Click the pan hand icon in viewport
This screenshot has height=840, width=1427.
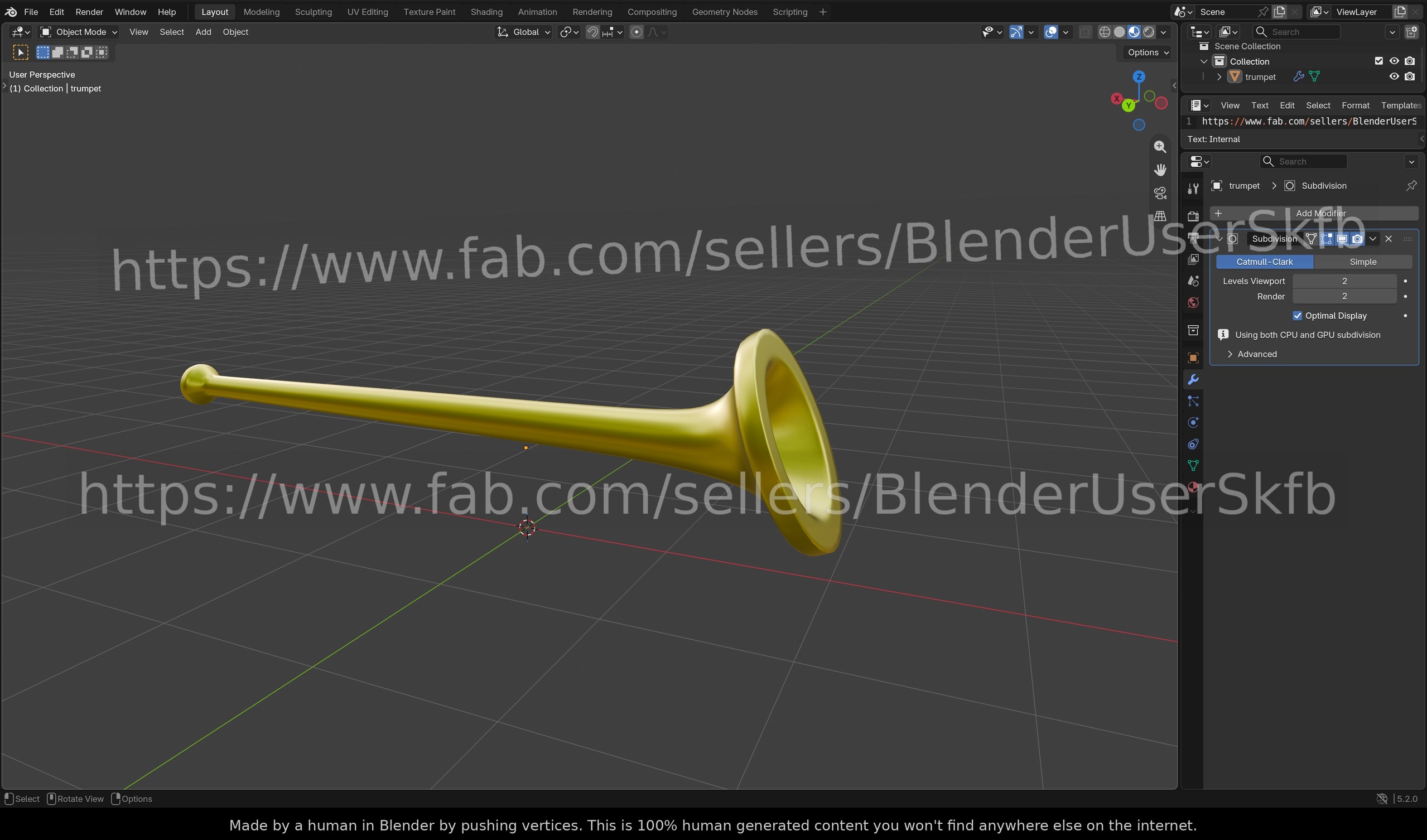[1160, 170]
